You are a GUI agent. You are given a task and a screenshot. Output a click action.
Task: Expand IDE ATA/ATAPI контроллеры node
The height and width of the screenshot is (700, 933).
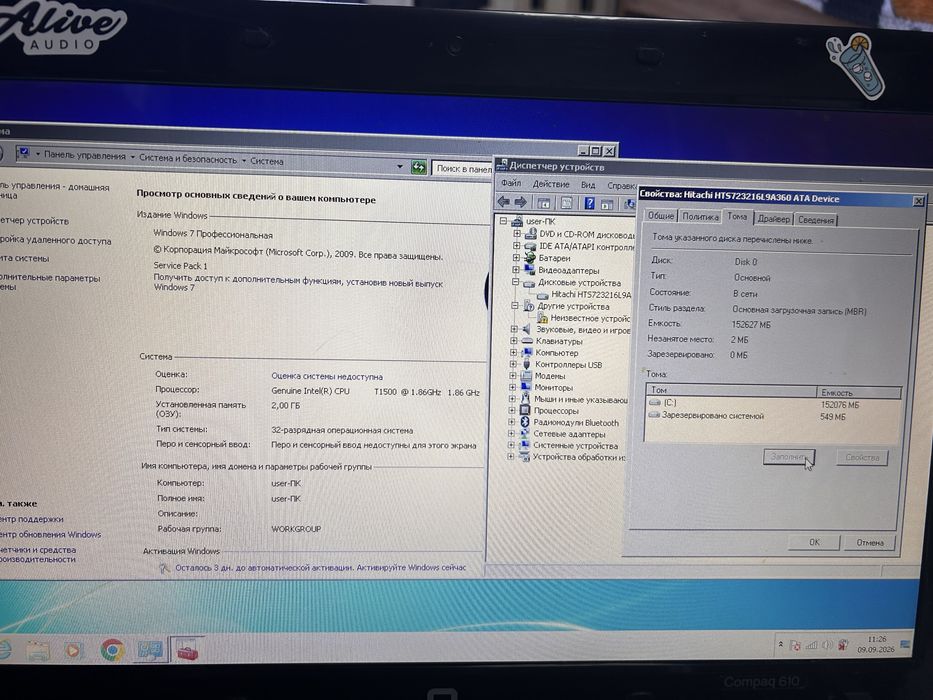(516, 245)
